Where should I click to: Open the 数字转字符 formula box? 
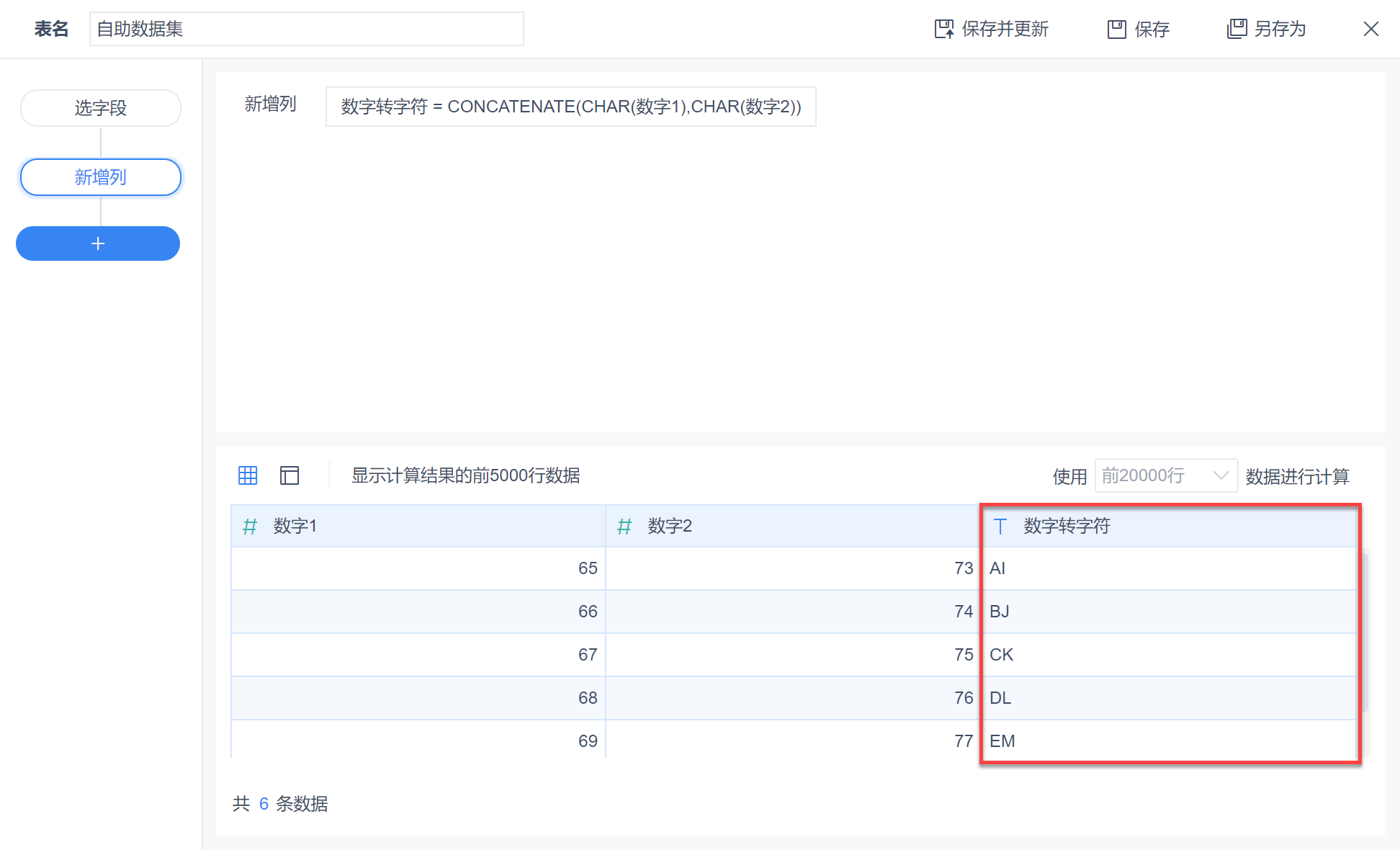point(570,107)
